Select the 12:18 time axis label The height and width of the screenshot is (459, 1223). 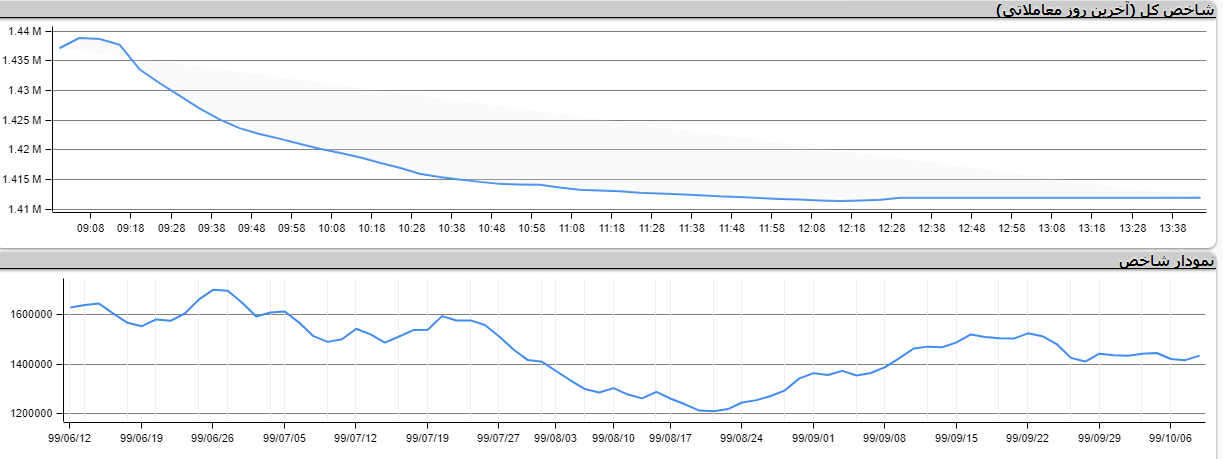(x=851, y=228)
